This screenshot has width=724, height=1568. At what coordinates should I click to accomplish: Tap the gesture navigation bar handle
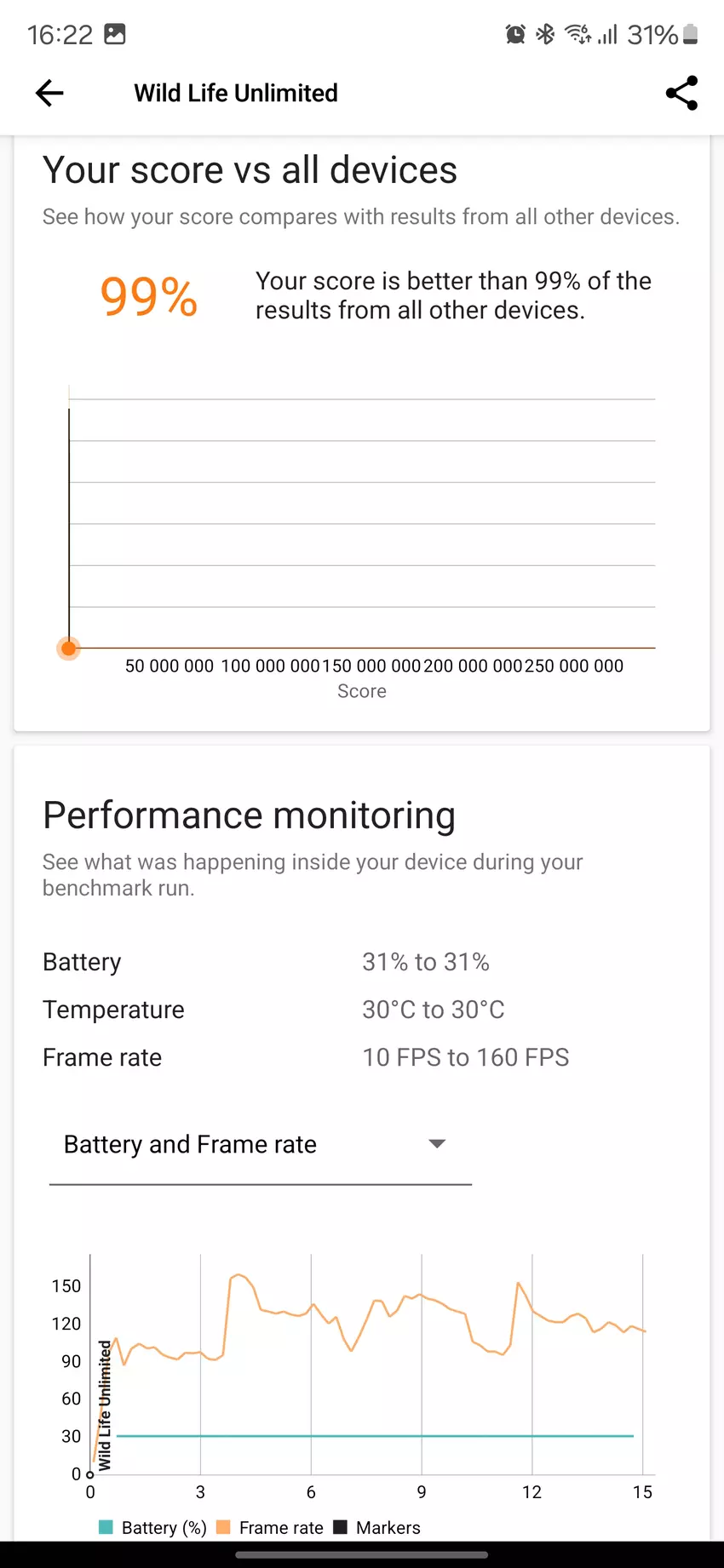pos(362,1555)
